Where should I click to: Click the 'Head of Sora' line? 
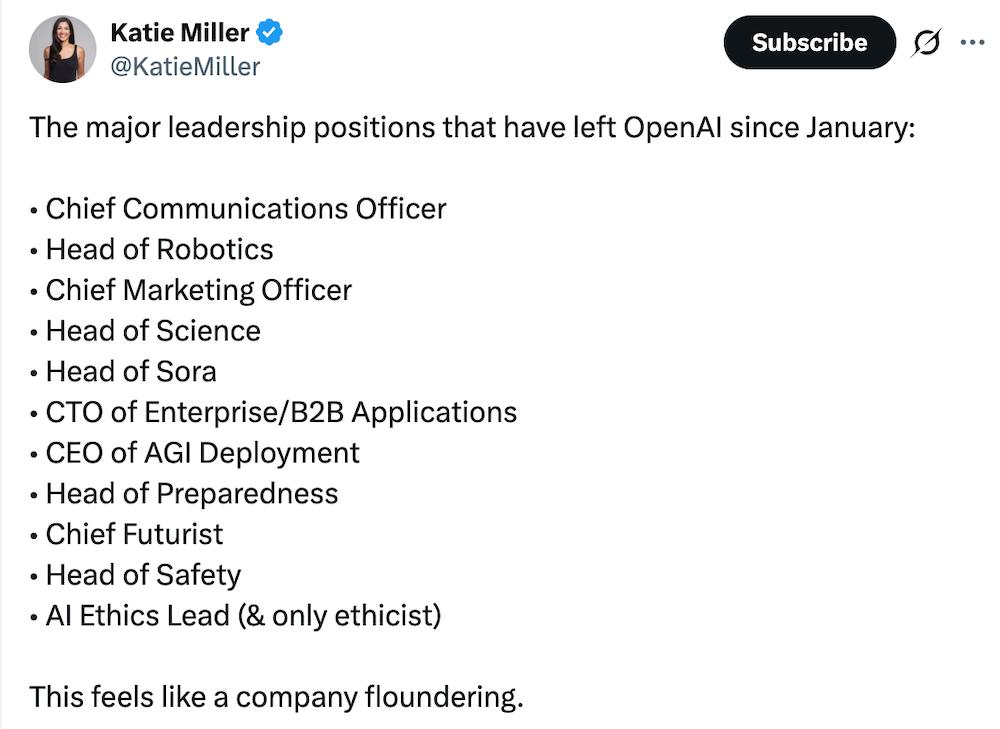click(x=123, y=372)
